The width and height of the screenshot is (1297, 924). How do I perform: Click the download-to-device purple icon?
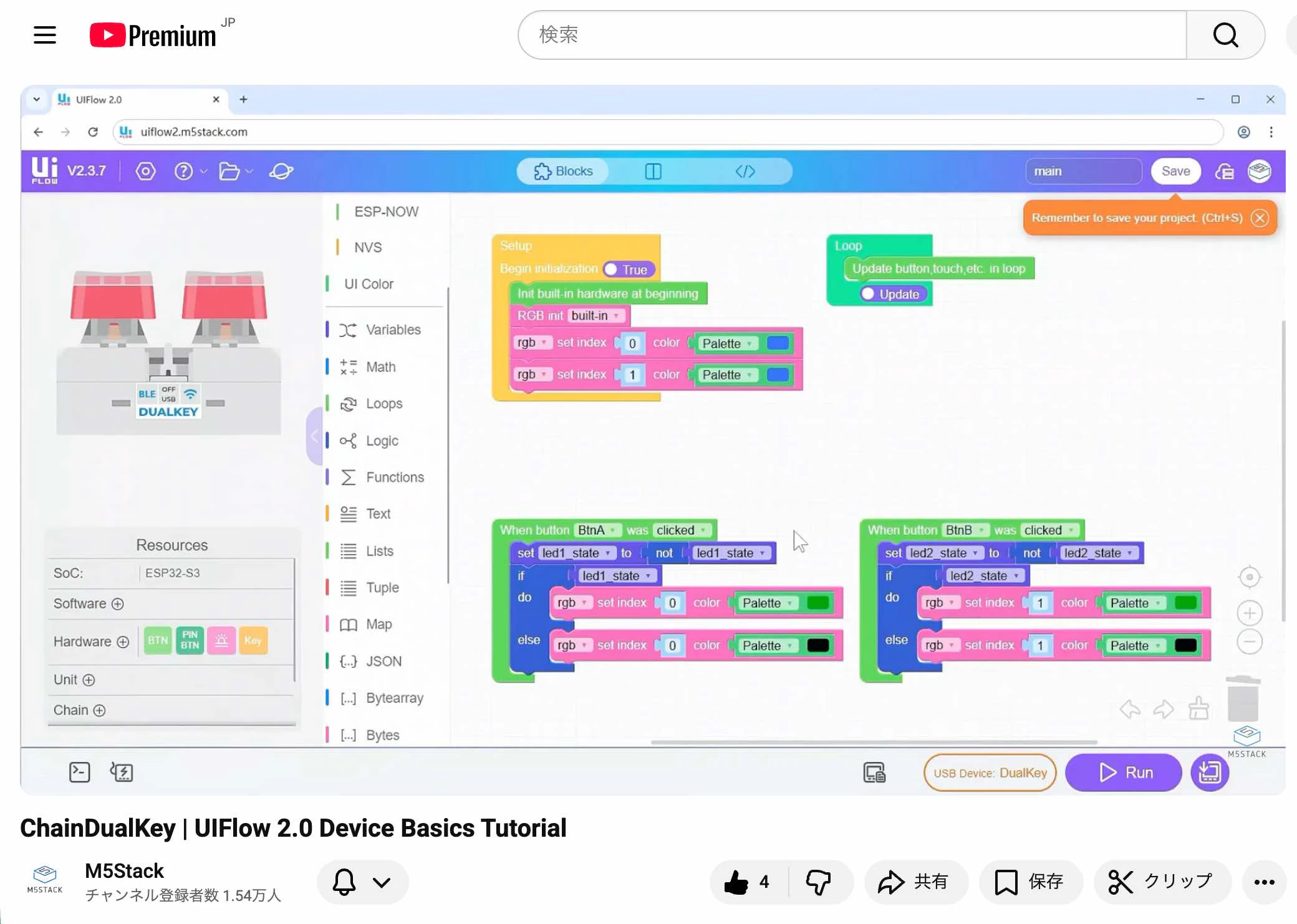[1210, 772]
